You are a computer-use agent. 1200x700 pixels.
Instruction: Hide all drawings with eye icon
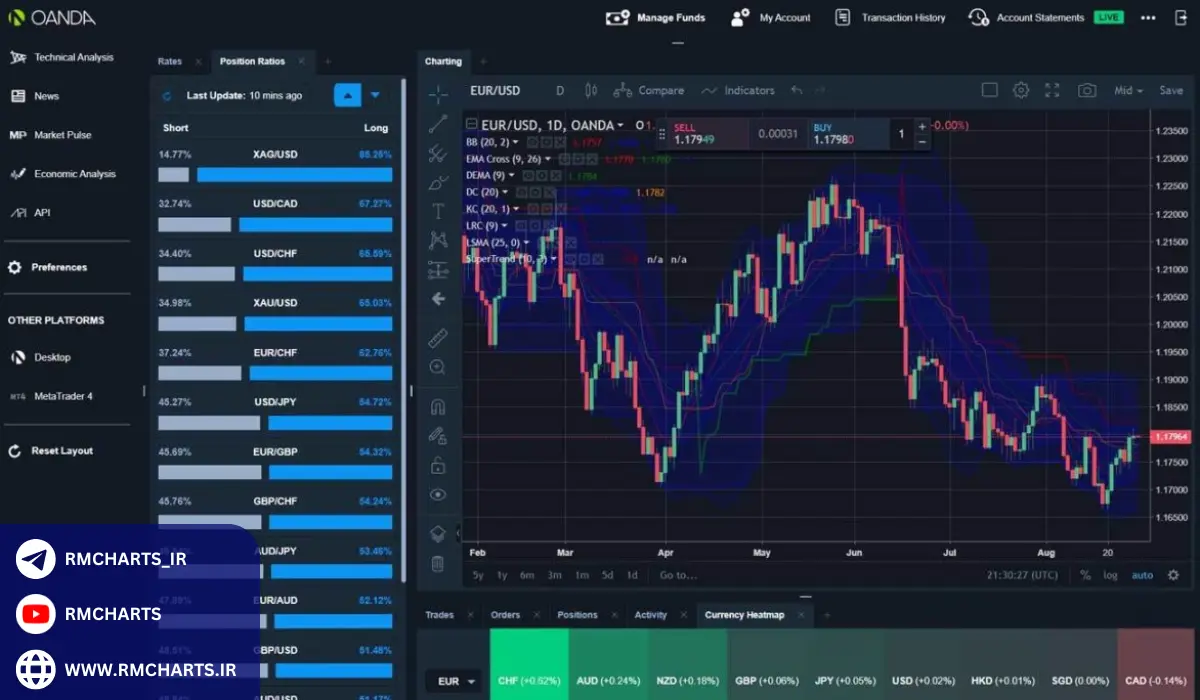[437, 494]
